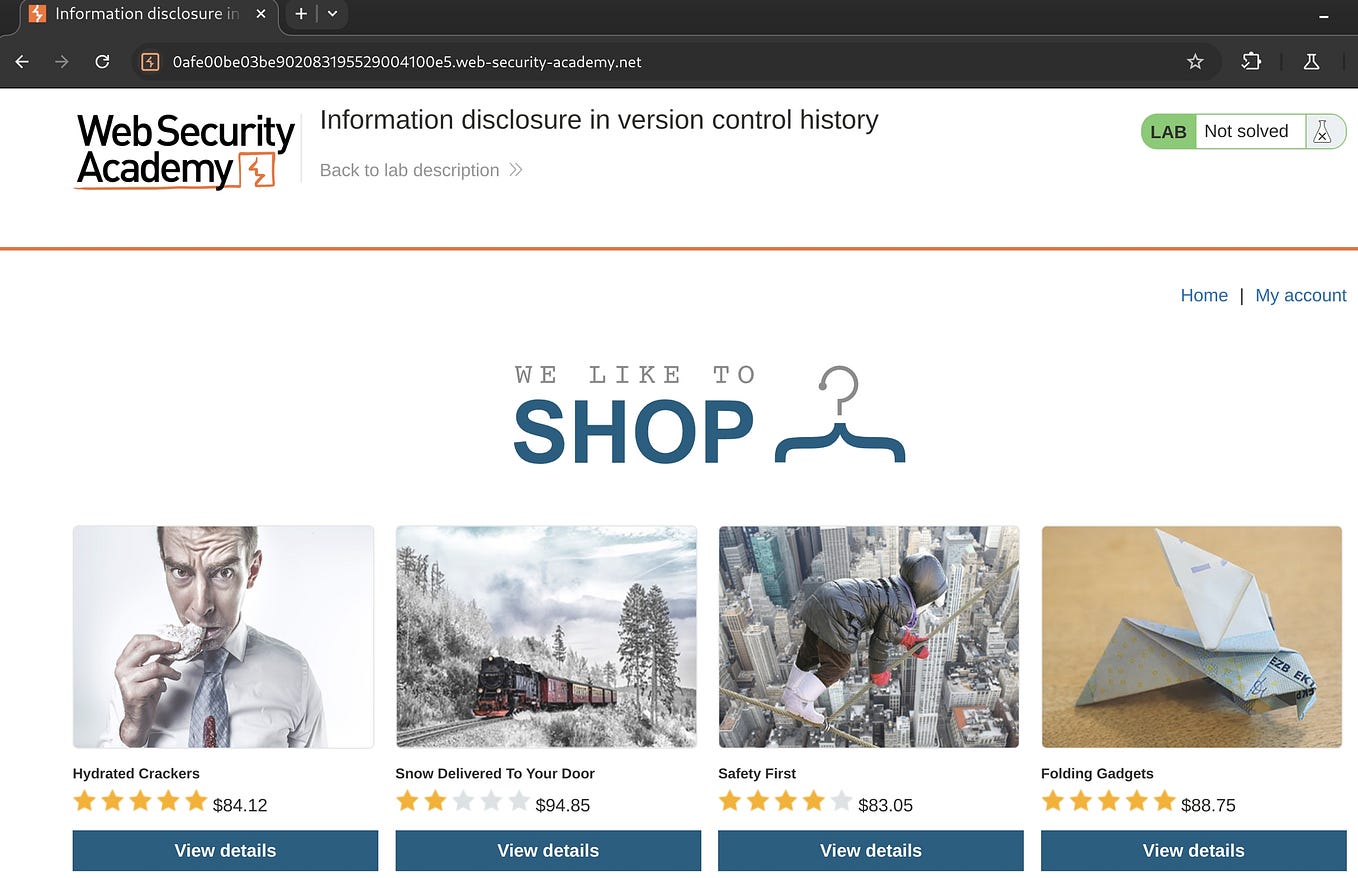
Task: Click the site info icon in address bar
Action: pos(150,62)
